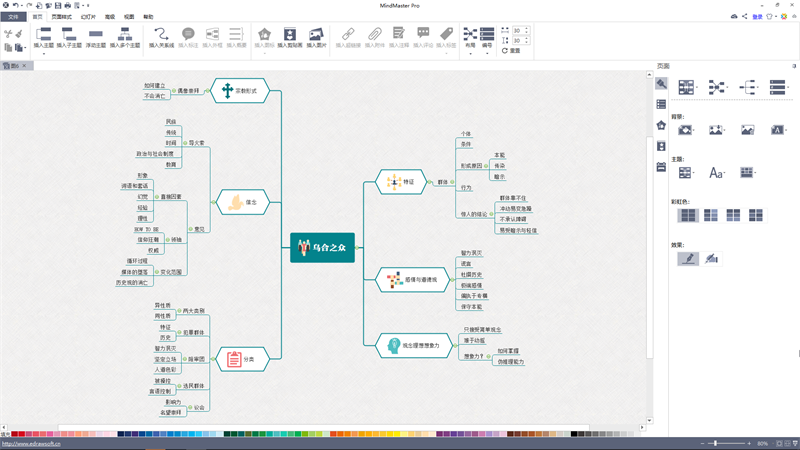Select the second rainbow color option
The width and height of the screenshot is (800, 450).
pyautogui.click(x=711, y=215)
